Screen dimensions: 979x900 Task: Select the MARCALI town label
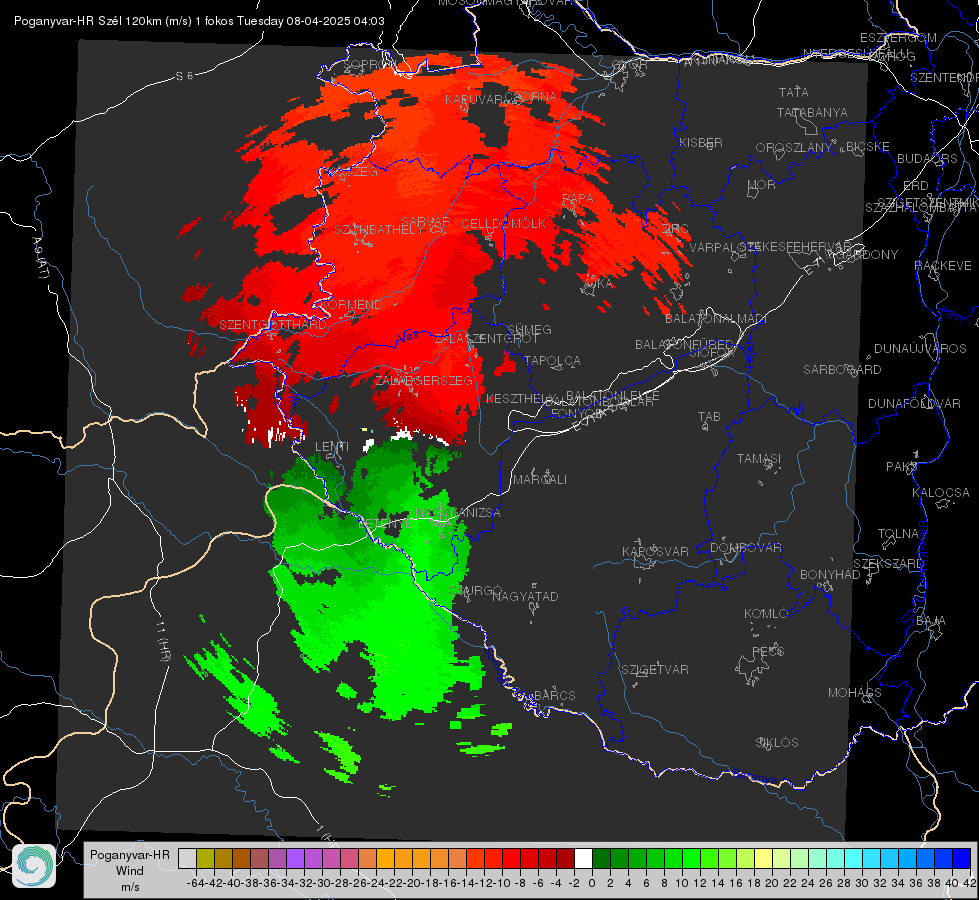pos(540,480)
